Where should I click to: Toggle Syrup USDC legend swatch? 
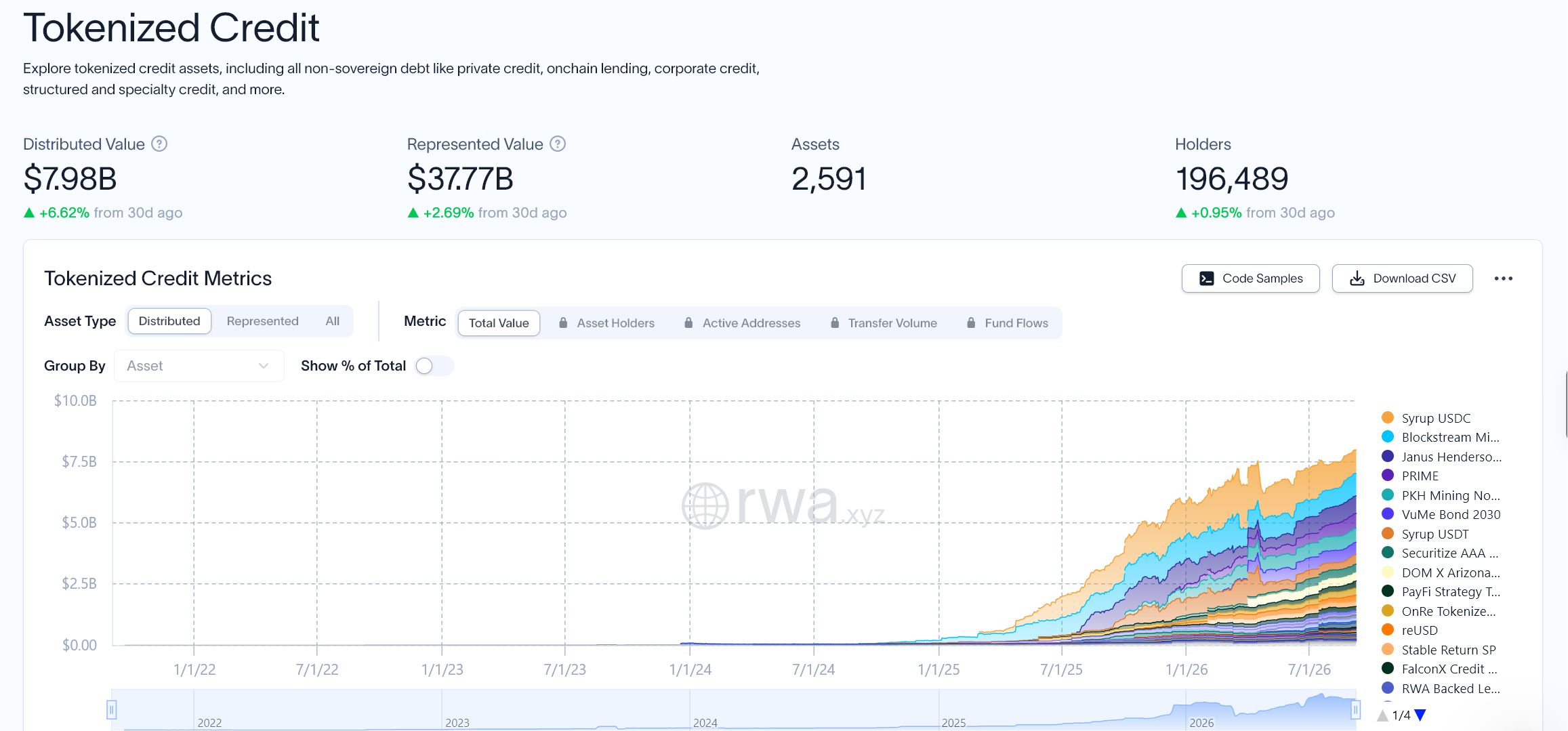pyautogui.click(x=1388, y=418)
